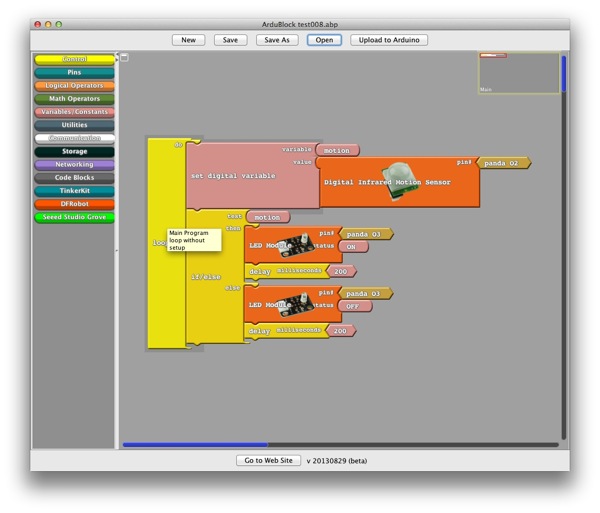Click the first delay block
600x513 pixels.
tap(258, 271)
